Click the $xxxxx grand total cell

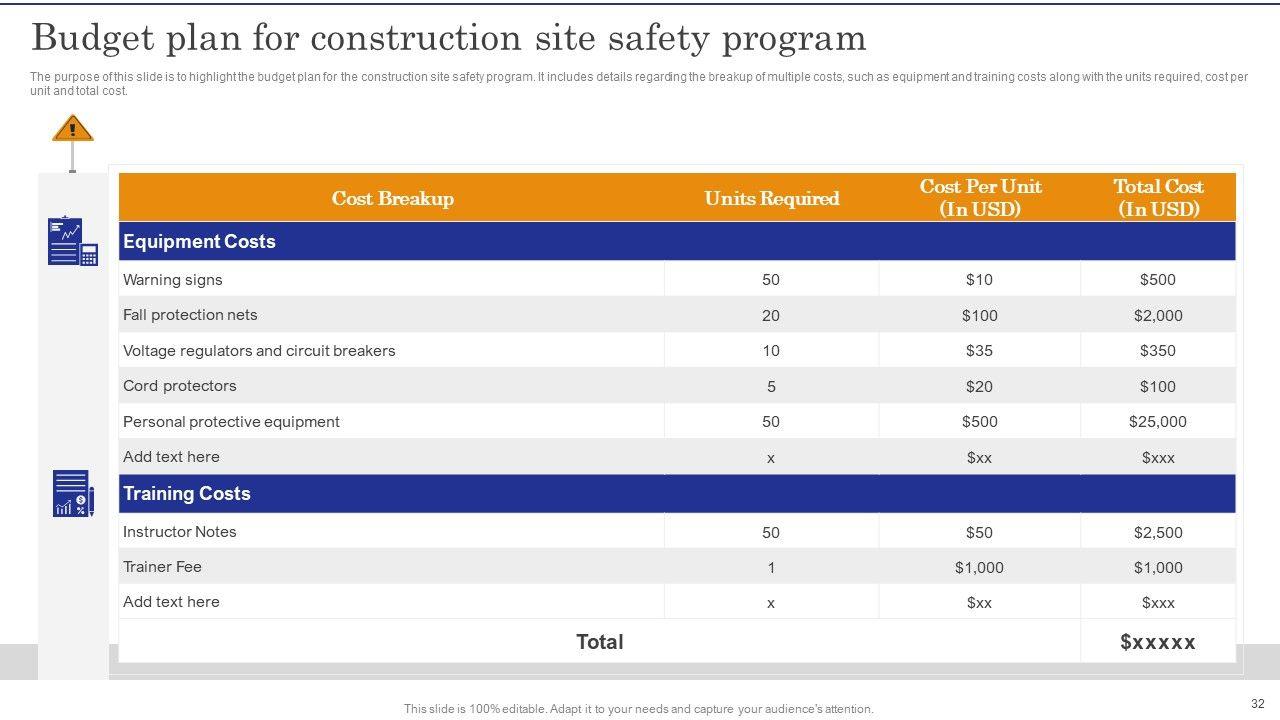tap(1157, 642)
